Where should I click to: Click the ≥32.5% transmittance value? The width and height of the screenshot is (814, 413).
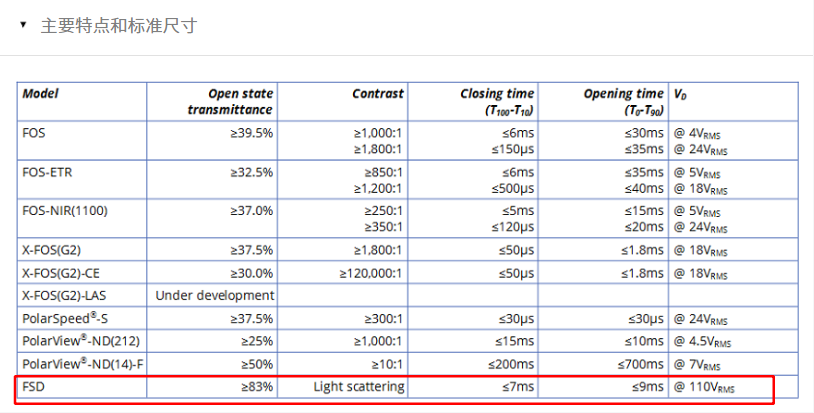click(x=252, y=172)
